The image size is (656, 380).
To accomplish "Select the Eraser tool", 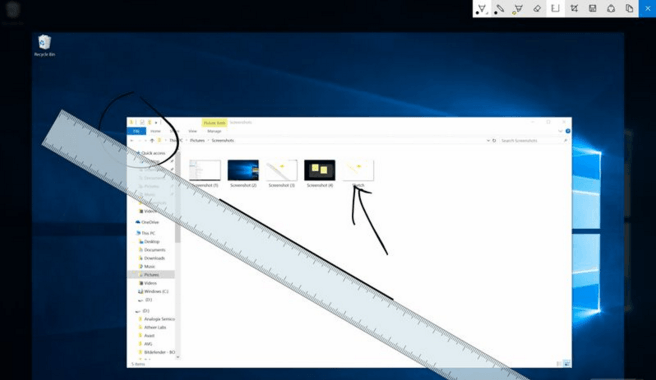I will (537, 9).
